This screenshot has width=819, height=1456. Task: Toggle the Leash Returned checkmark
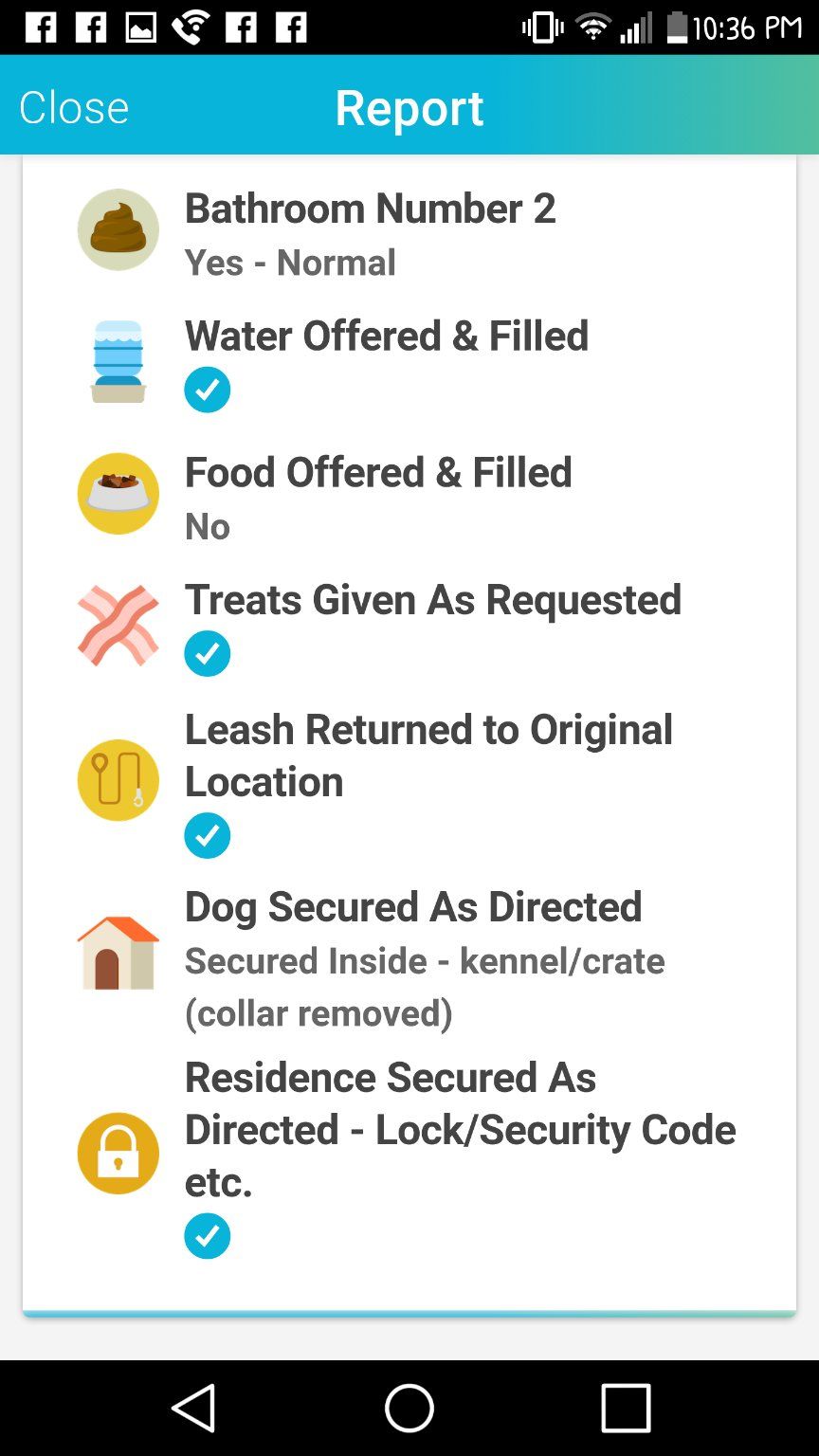[x=207, y=835]
